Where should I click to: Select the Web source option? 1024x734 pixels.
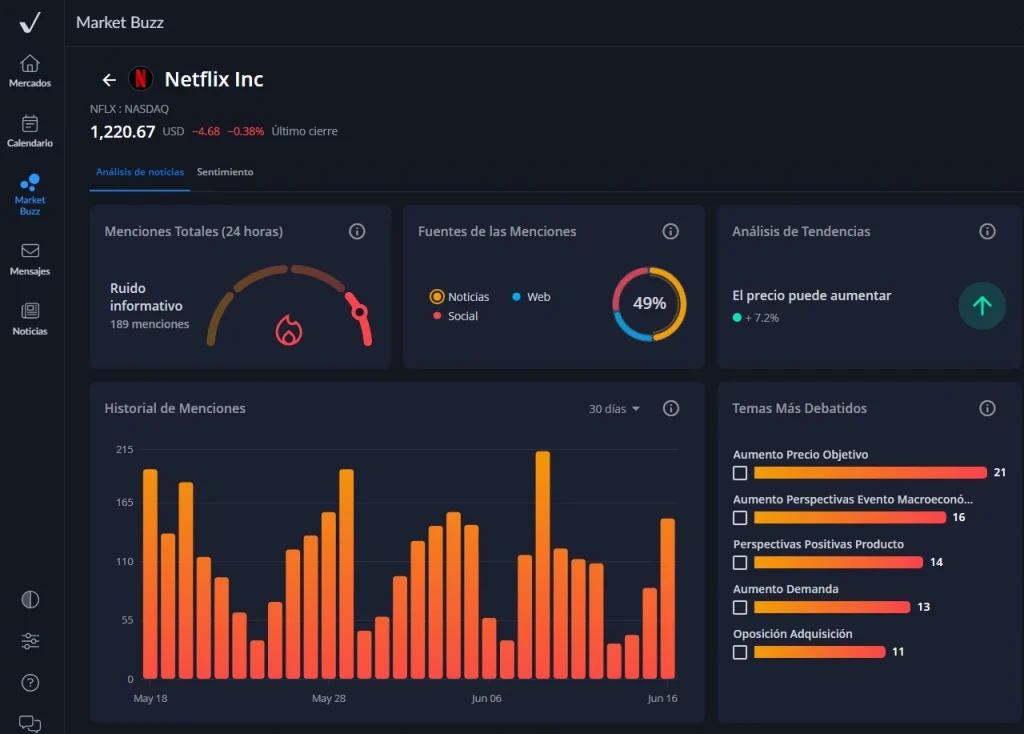click(x=532, y=296)
